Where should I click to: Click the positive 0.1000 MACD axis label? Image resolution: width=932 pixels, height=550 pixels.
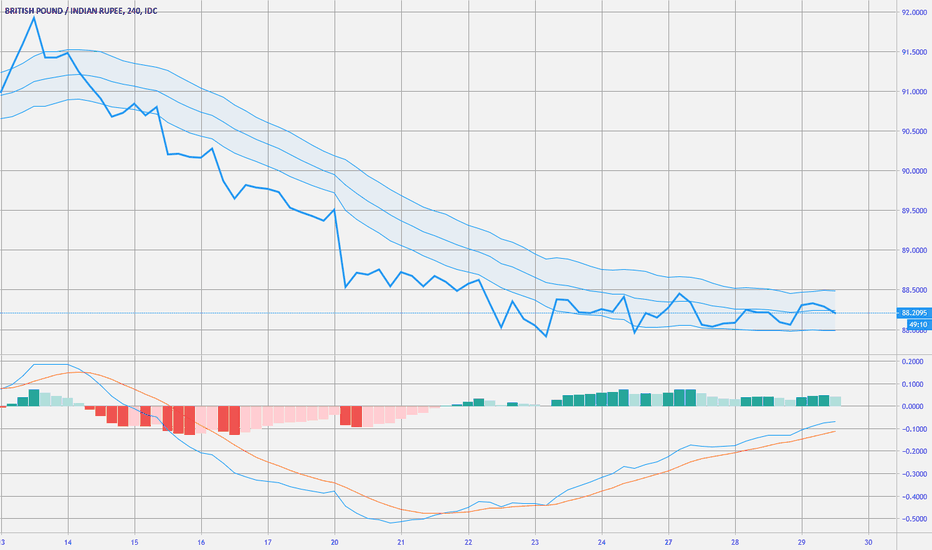click(913, 384)
